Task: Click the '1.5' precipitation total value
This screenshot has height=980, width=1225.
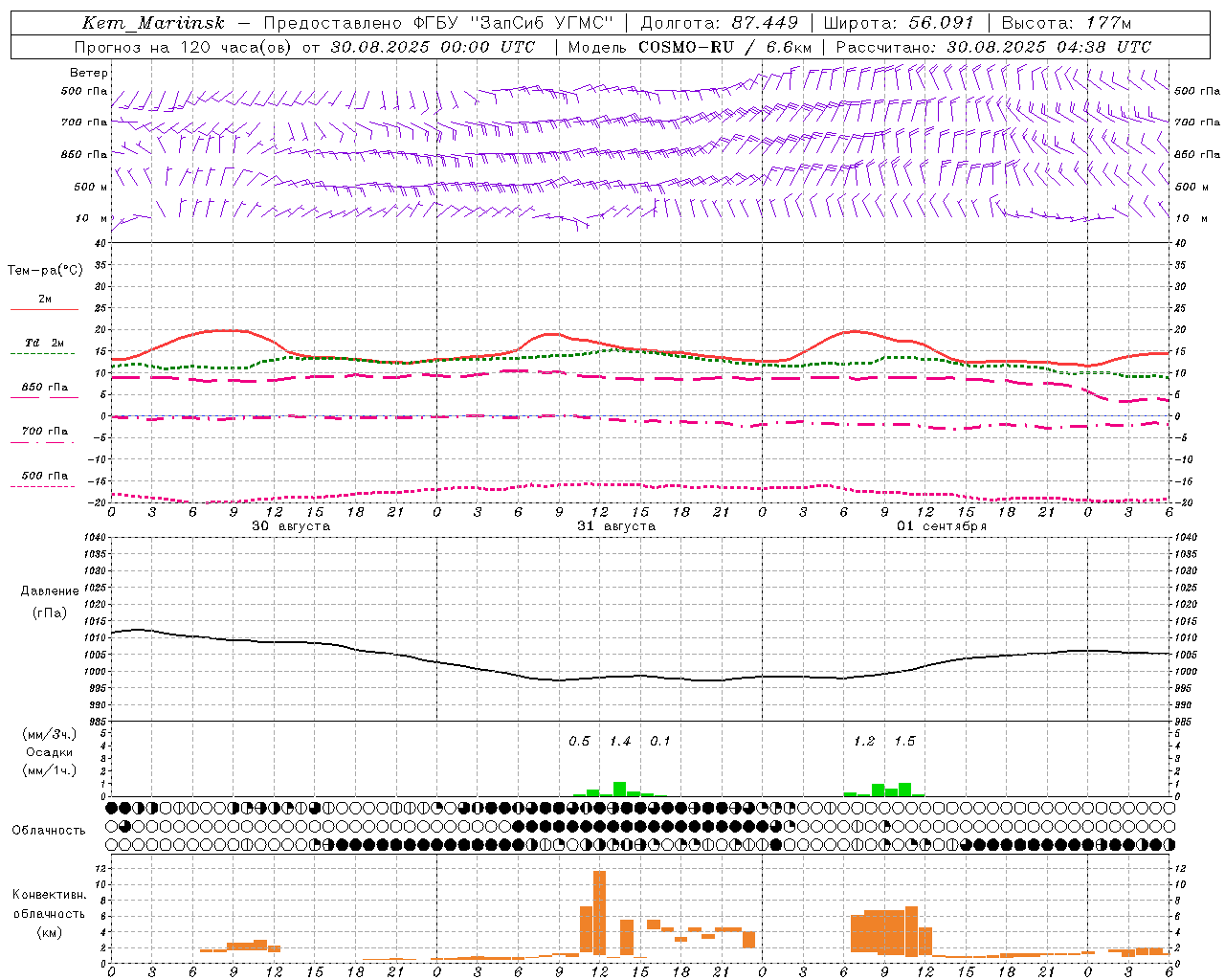Action: tap(904, 742)
